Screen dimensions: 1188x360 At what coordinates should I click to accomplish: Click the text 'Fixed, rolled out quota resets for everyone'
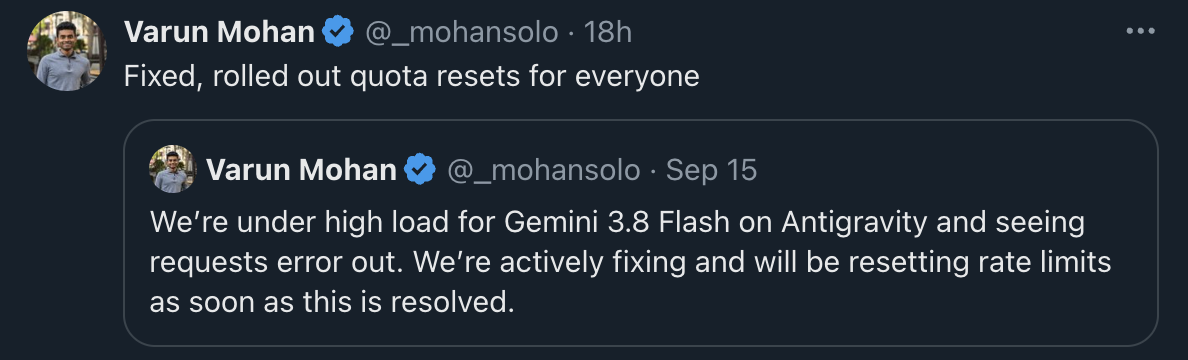pos(411,77)
